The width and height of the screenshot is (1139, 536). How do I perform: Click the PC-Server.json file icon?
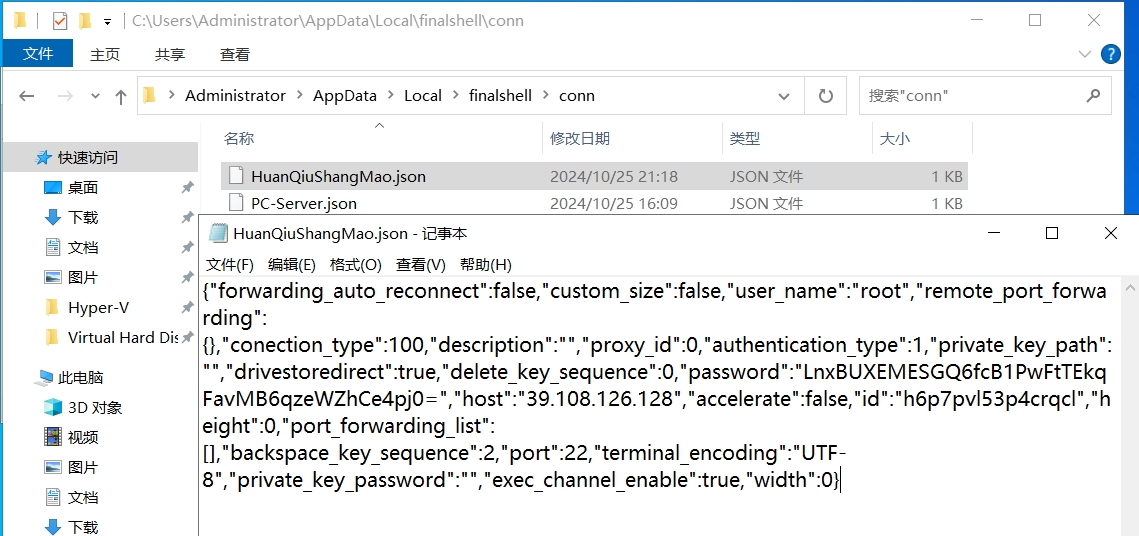[235, 203]
